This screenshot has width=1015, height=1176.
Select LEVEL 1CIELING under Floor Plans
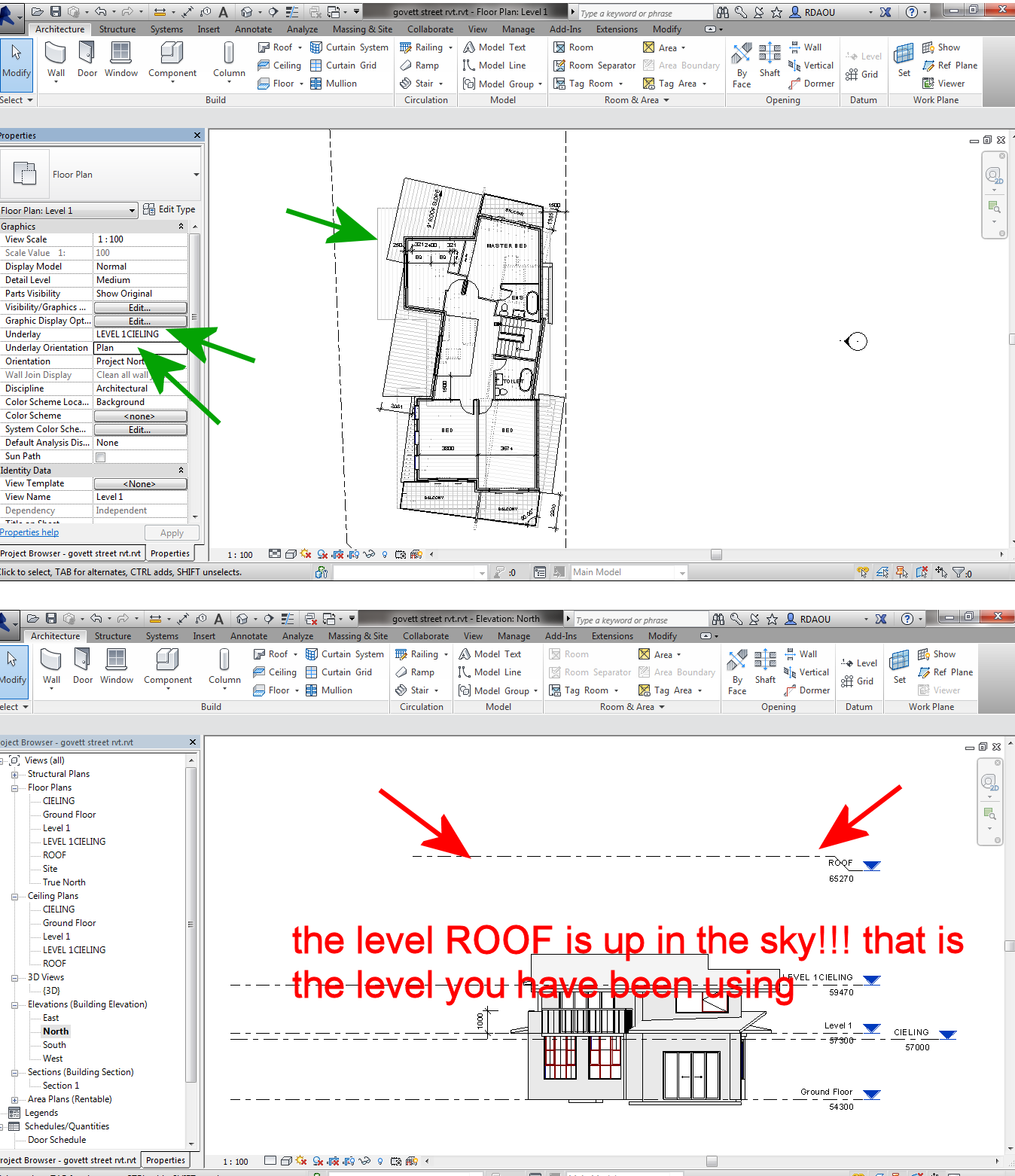tap(74, 842)
